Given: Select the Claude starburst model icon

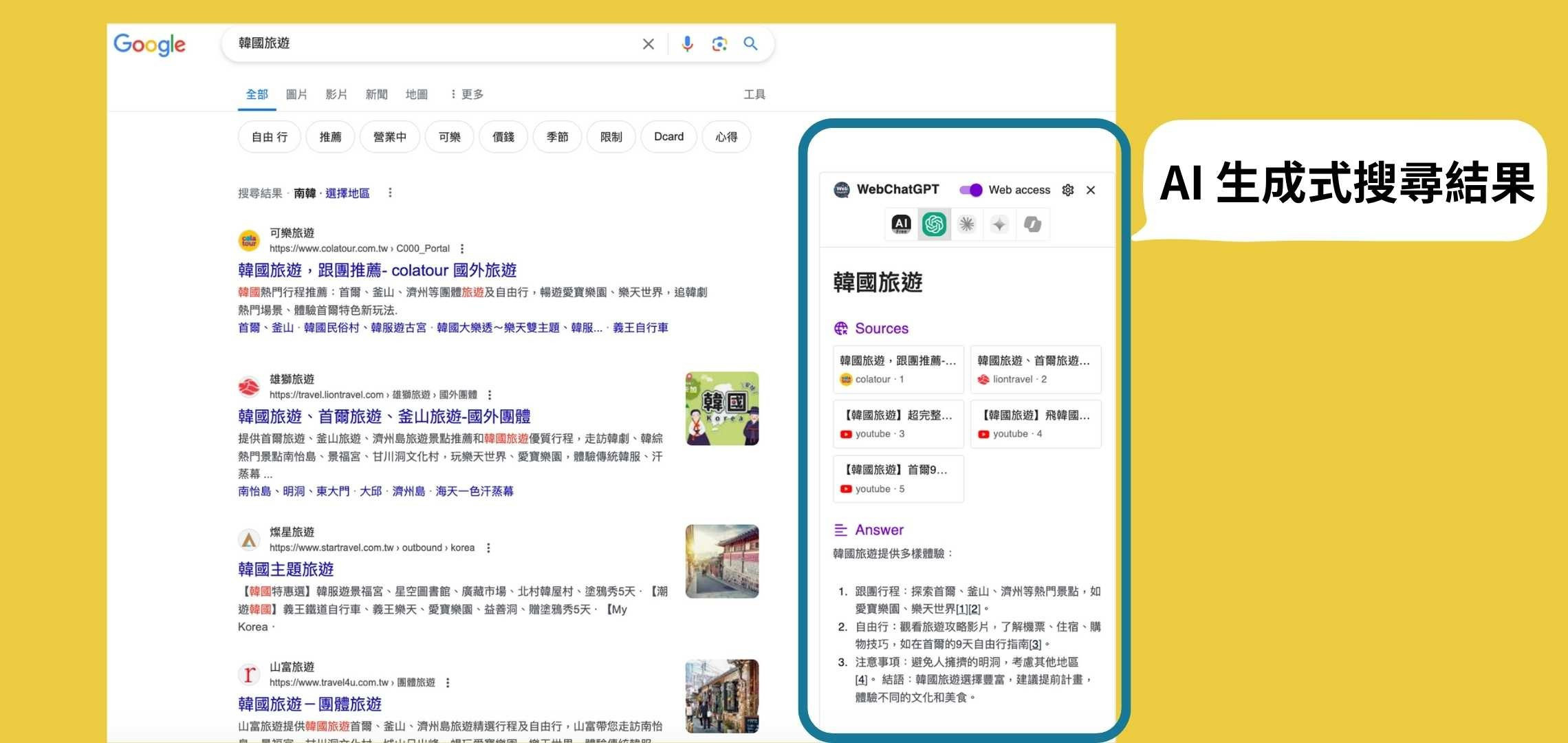Looking at the screenshot, I should point(967,224).
